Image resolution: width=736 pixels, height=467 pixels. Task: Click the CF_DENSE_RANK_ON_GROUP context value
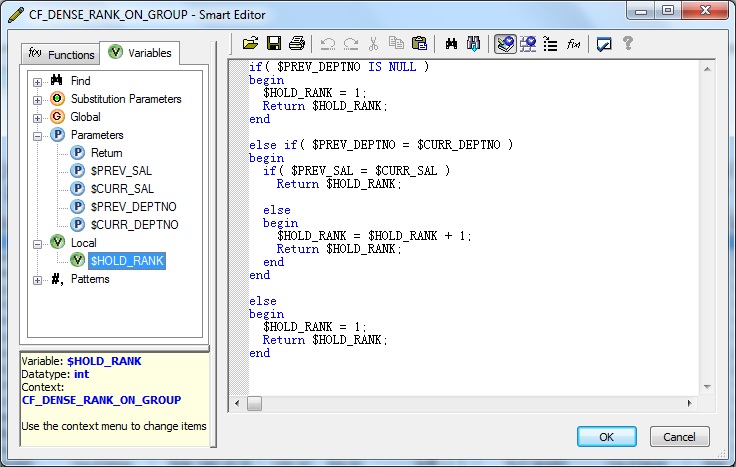(x=101, y=400)
